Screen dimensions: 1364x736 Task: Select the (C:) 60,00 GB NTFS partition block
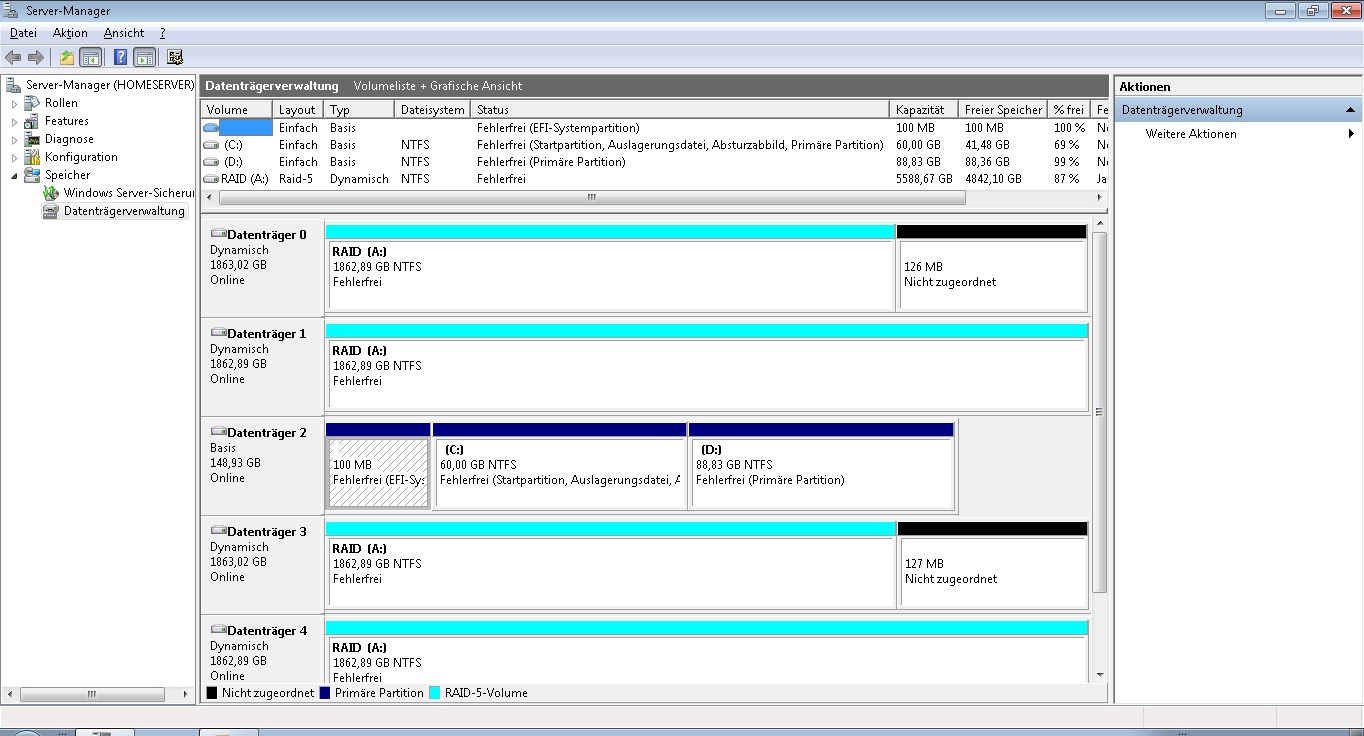[560, 465]
